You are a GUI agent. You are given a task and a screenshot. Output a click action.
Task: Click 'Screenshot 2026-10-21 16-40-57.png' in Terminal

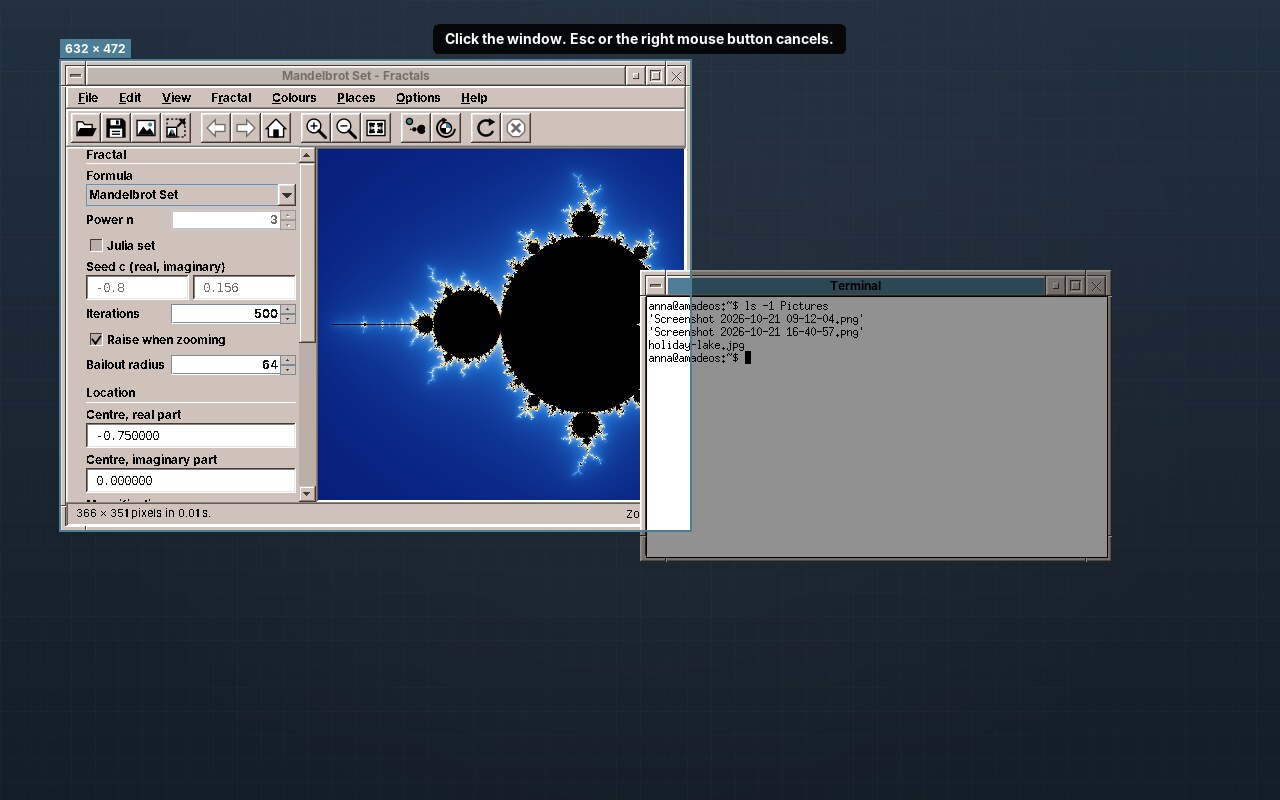756,332
